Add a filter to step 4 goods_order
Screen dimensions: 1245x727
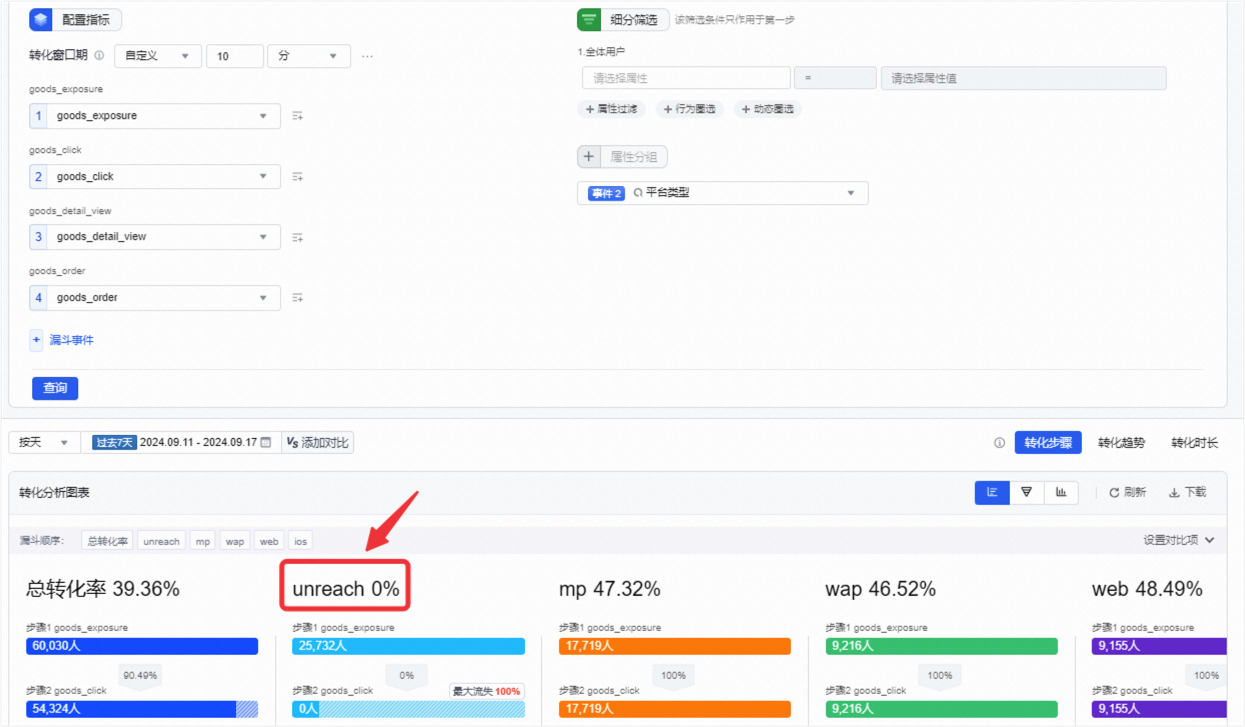[x=298, y=298]
